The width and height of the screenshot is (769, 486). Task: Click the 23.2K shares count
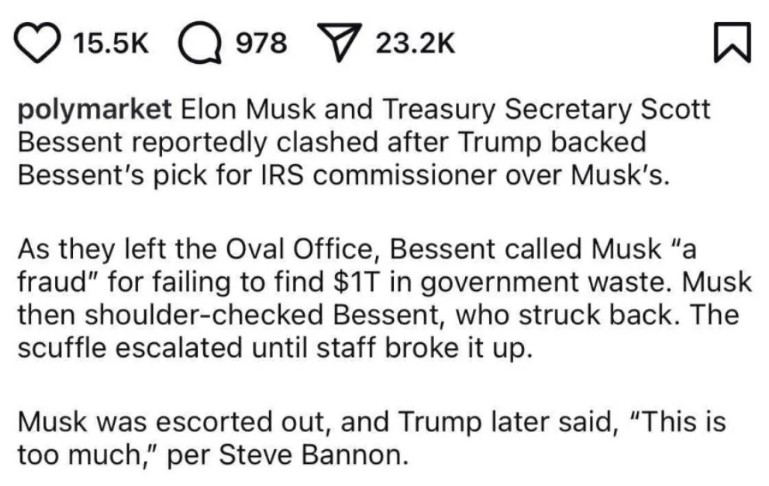415,43
